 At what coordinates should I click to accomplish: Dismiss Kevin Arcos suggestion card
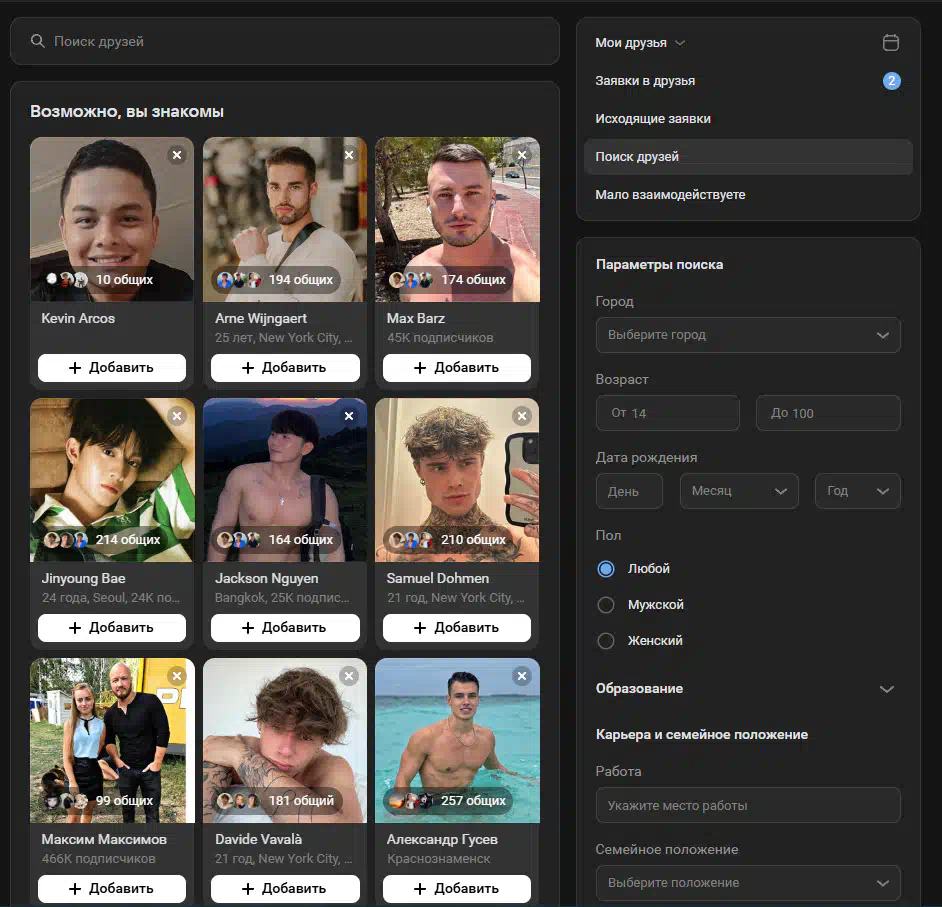[x=177, y=155]
